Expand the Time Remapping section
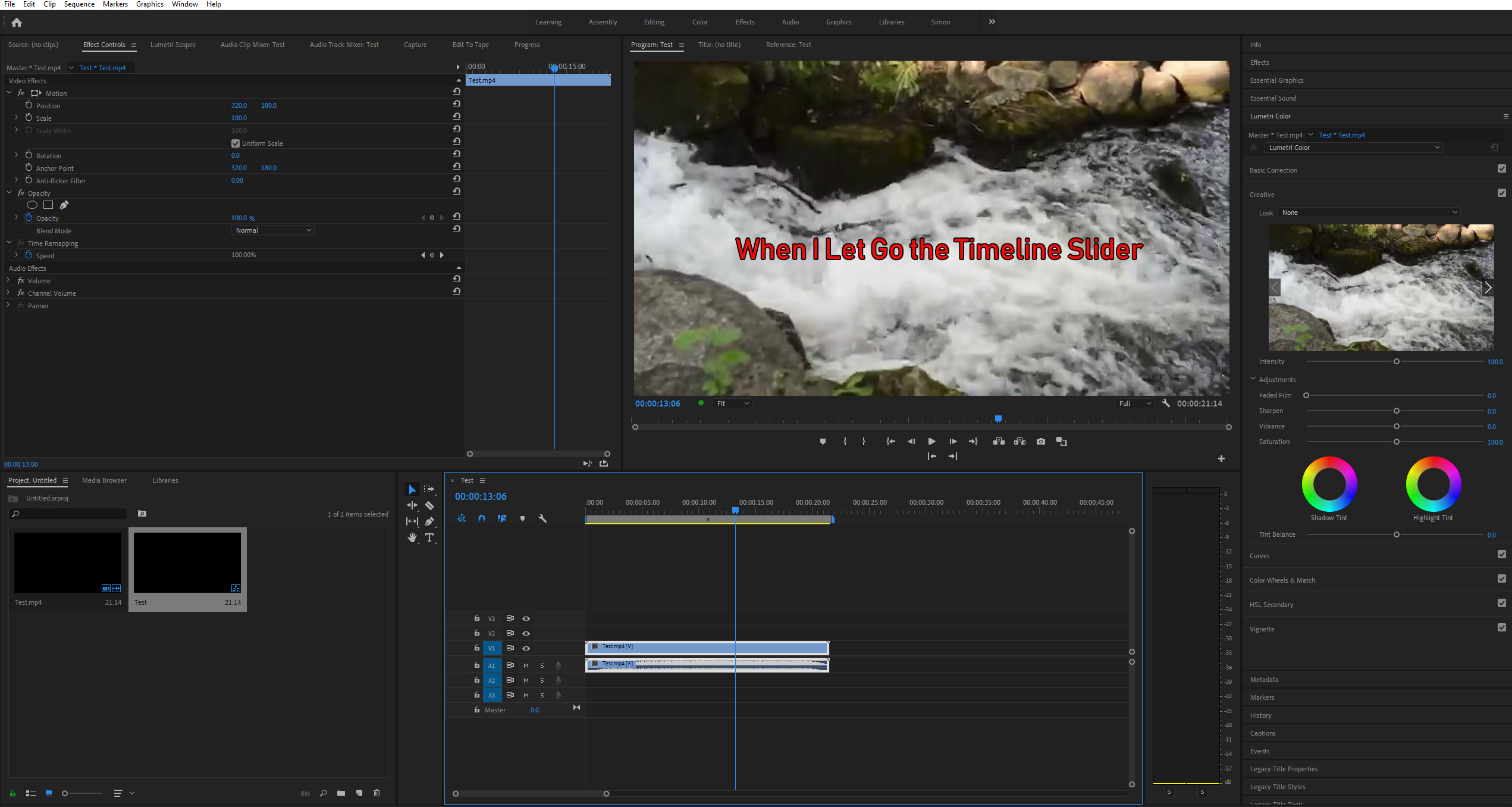Viewport: 1512px width, 807px height. [10, 243]
